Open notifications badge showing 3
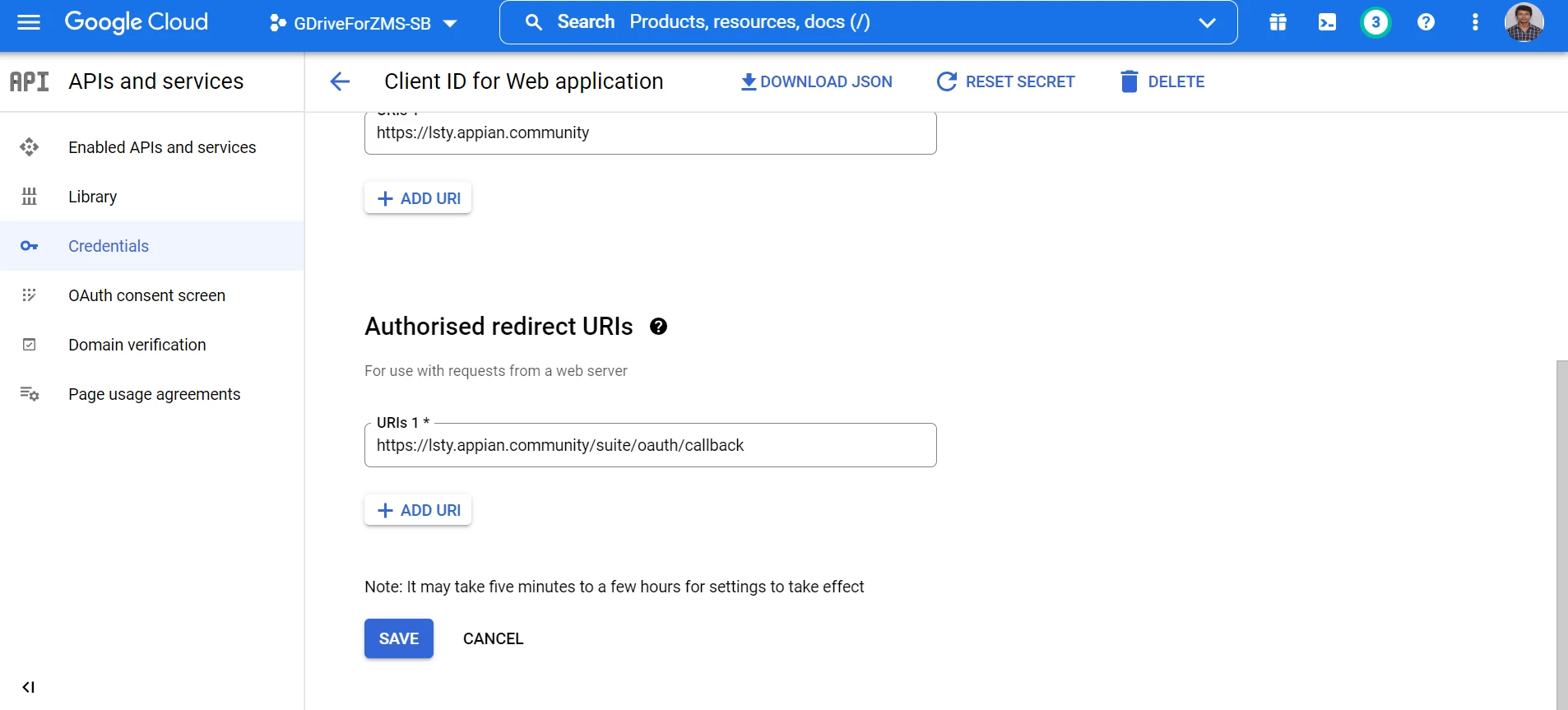 [1375, 22]
